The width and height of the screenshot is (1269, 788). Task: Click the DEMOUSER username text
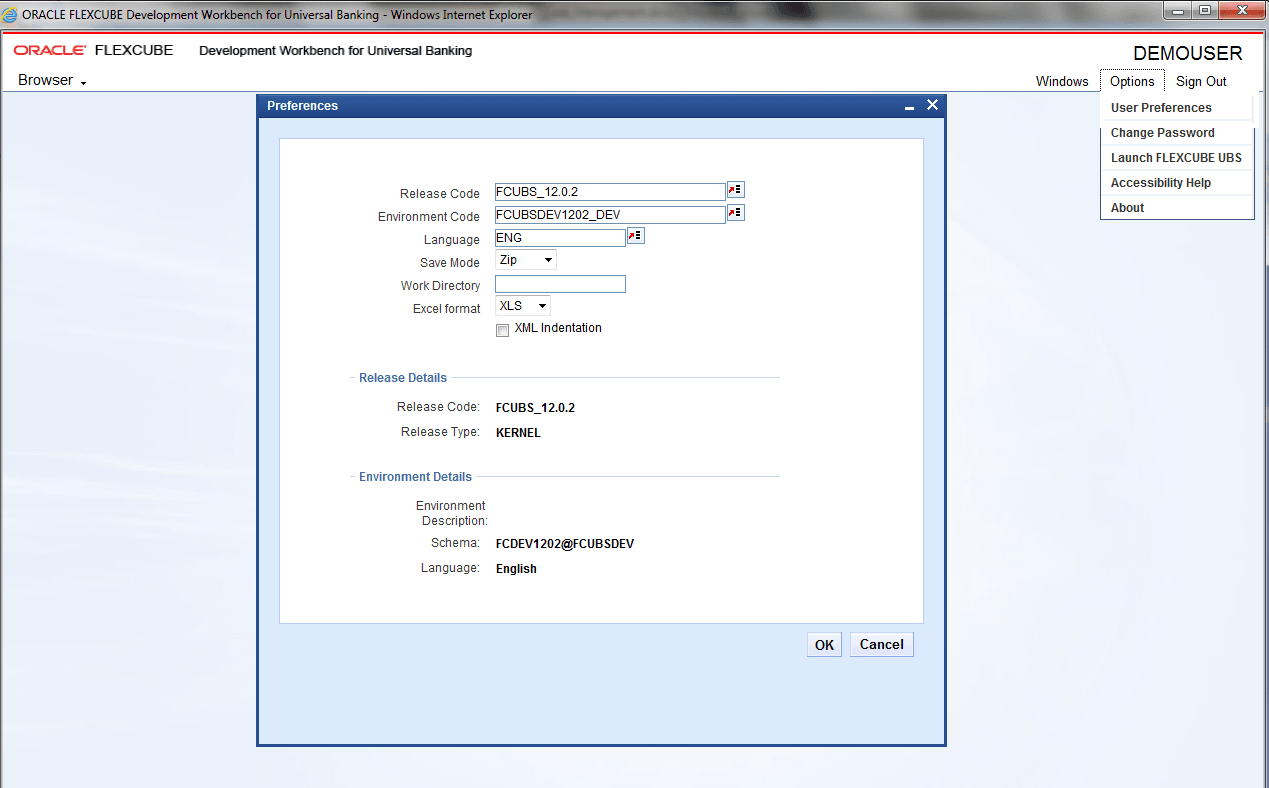point(1188,54)
